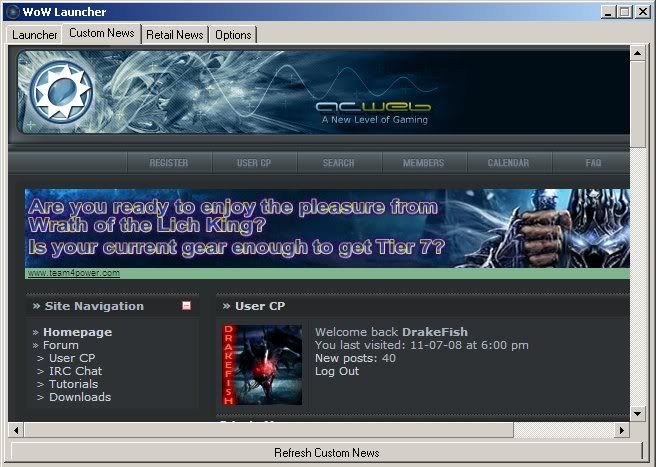Click the DrakeFish username link
Viewport: 656px width, 467px height.
[435, 332]
